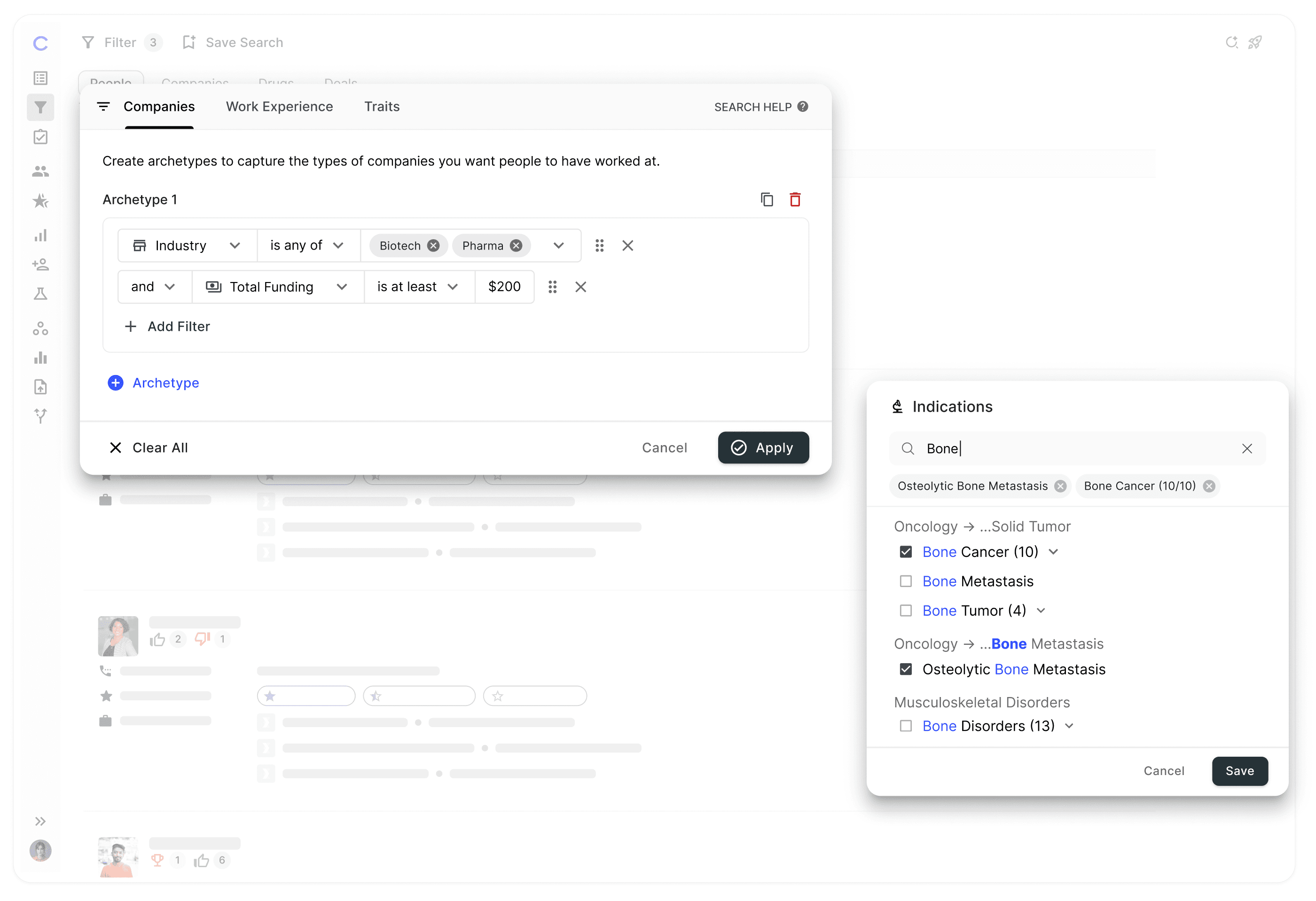This screenshot has width=1316, height=901.
Task: Expand the sidebar with the double chevron
Action: (x=40, y=821)
